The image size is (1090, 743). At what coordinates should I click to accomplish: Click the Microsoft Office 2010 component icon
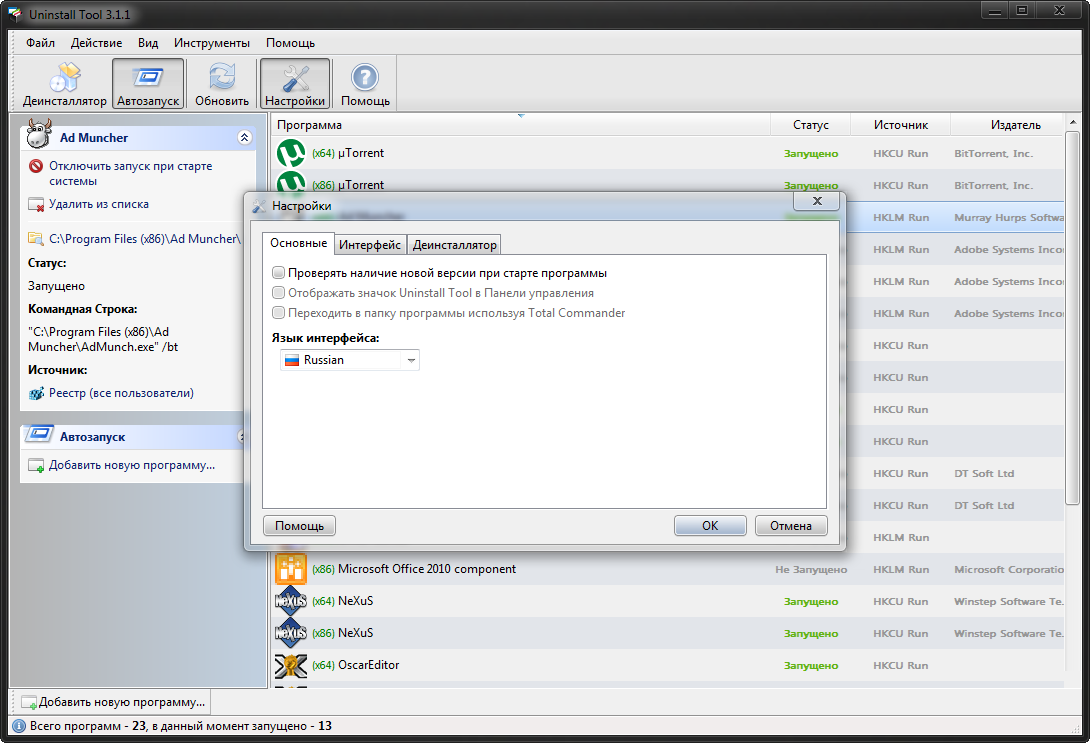290,569
